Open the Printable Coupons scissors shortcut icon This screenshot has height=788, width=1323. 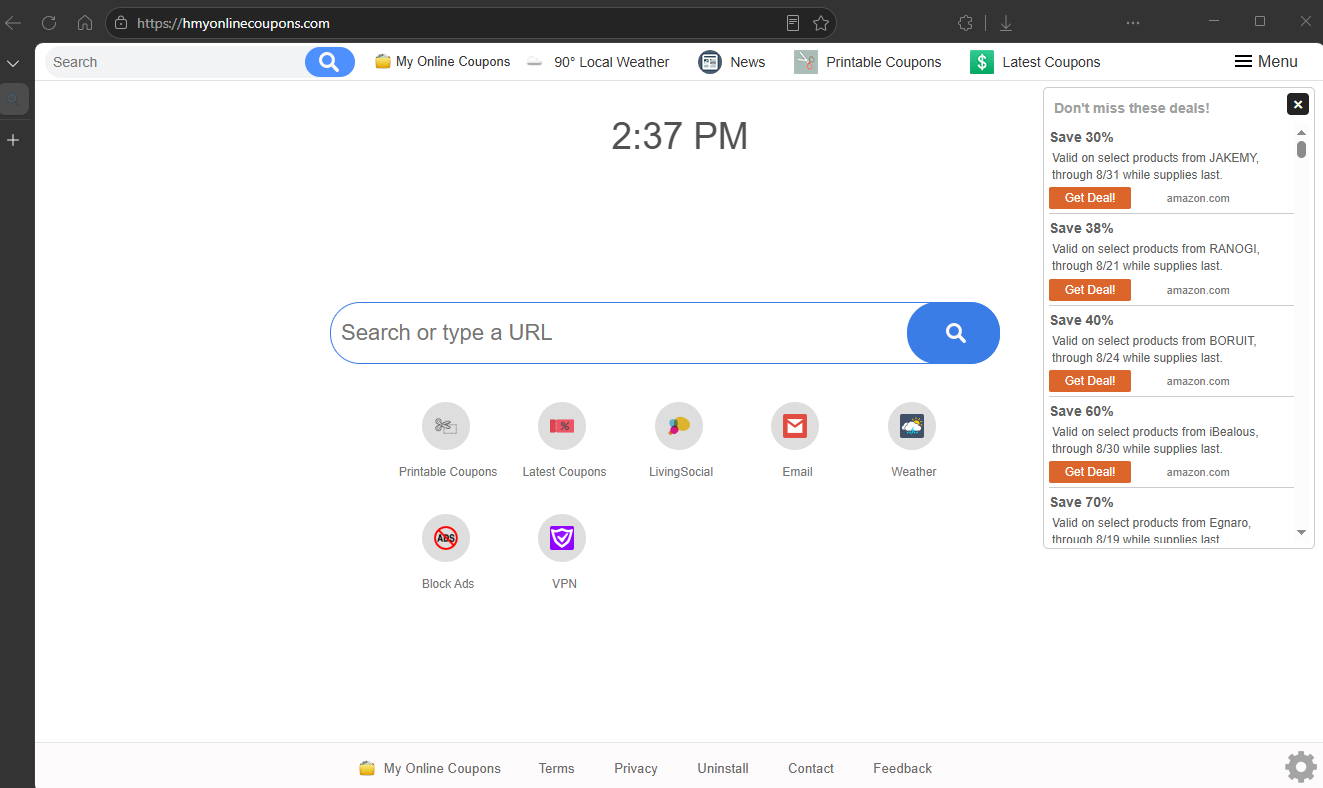point(446,427)
